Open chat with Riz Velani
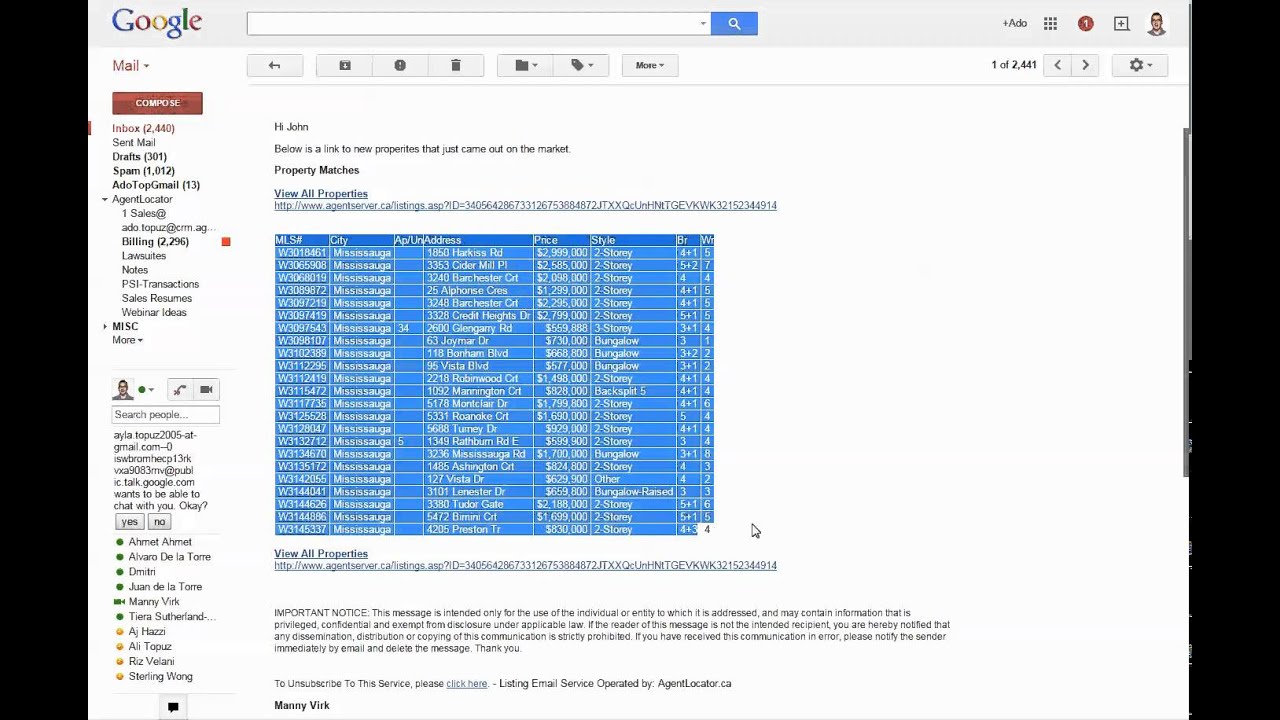The width and height of the screenshot is (1280, 720). 151,662
